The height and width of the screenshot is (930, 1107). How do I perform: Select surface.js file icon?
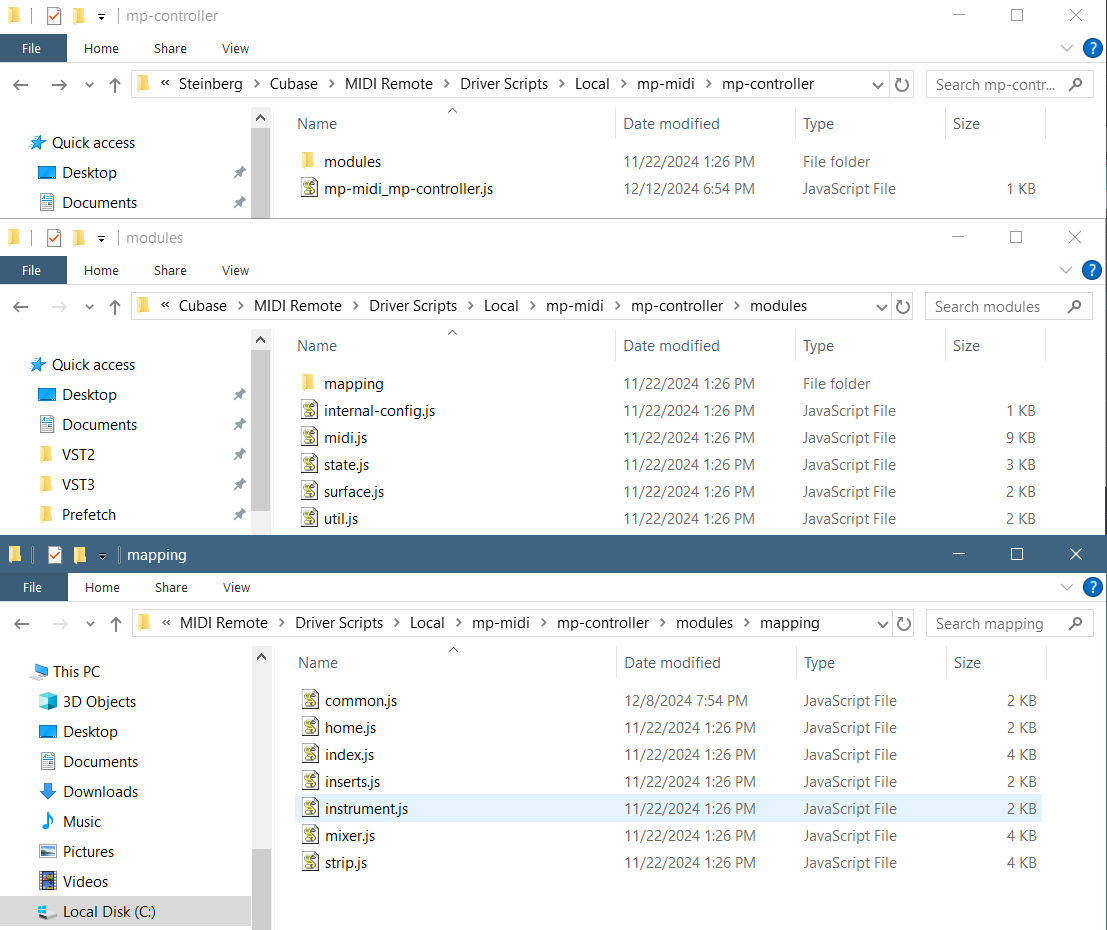pyautogui.click(x=309, y=491)
